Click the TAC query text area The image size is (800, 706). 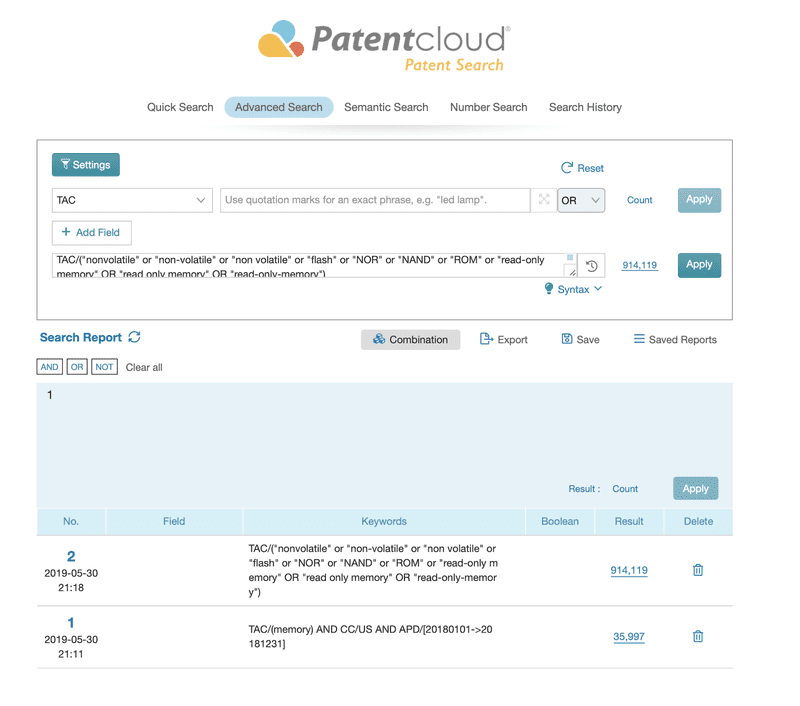(x=314, y=265)
